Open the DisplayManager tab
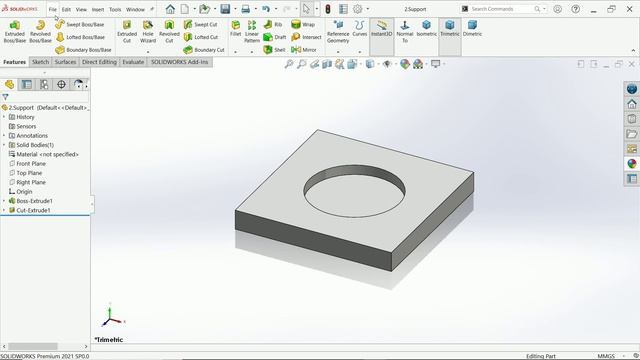Viewport: 640px width, 360px height. pyautogui.click(x=78, y=84)
